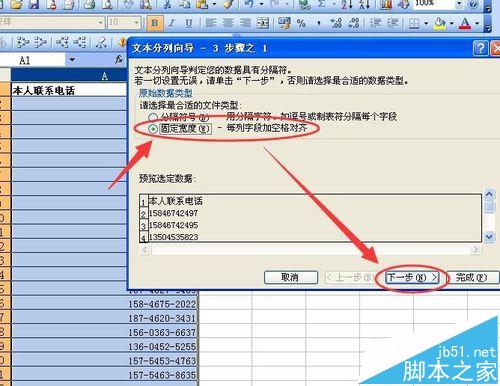Select the cell with 157-5453-4763
The image size is (500, 386).
click(105, 361)
